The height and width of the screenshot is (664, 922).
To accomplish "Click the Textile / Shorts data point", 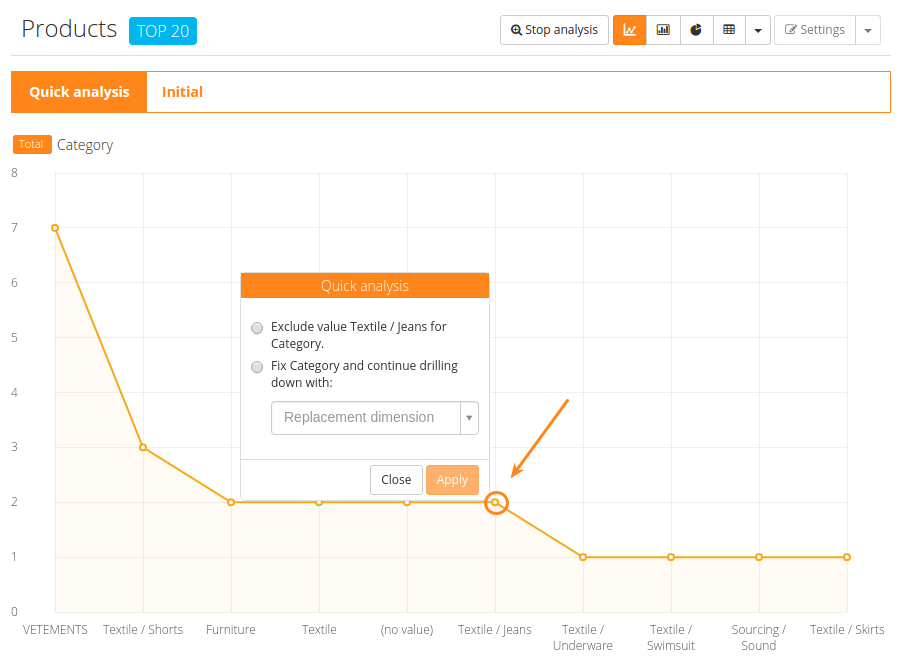I will (x=143, y=447).
